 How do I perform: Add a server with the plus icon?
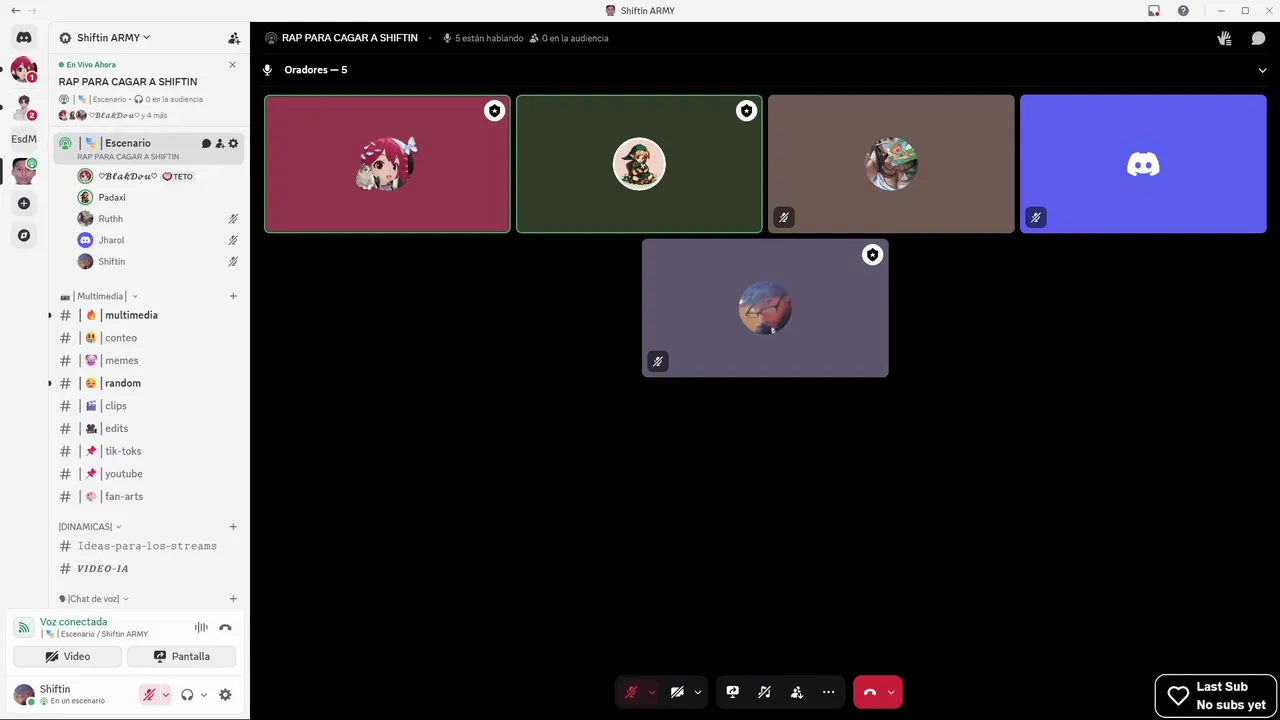point(24,203)
